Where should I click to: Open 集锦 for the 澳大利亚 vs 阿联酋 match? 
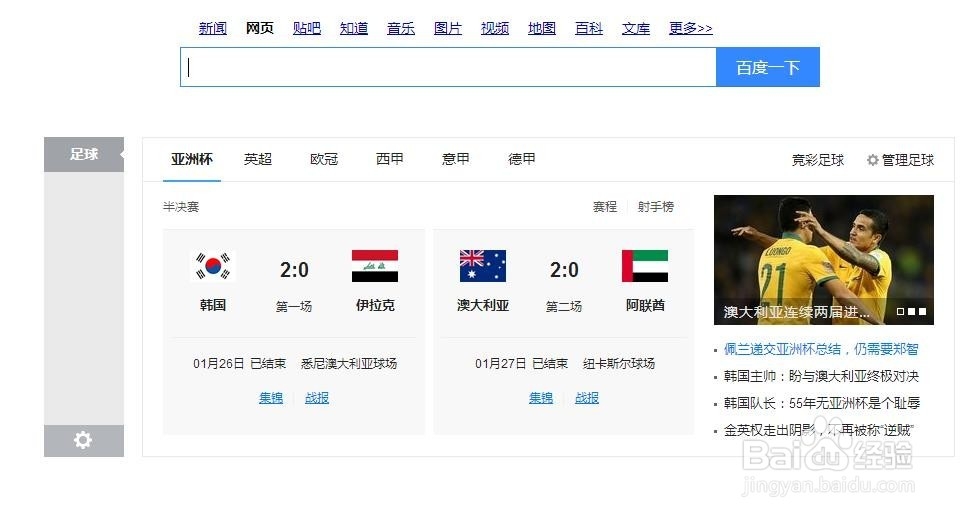click(541, 398)
